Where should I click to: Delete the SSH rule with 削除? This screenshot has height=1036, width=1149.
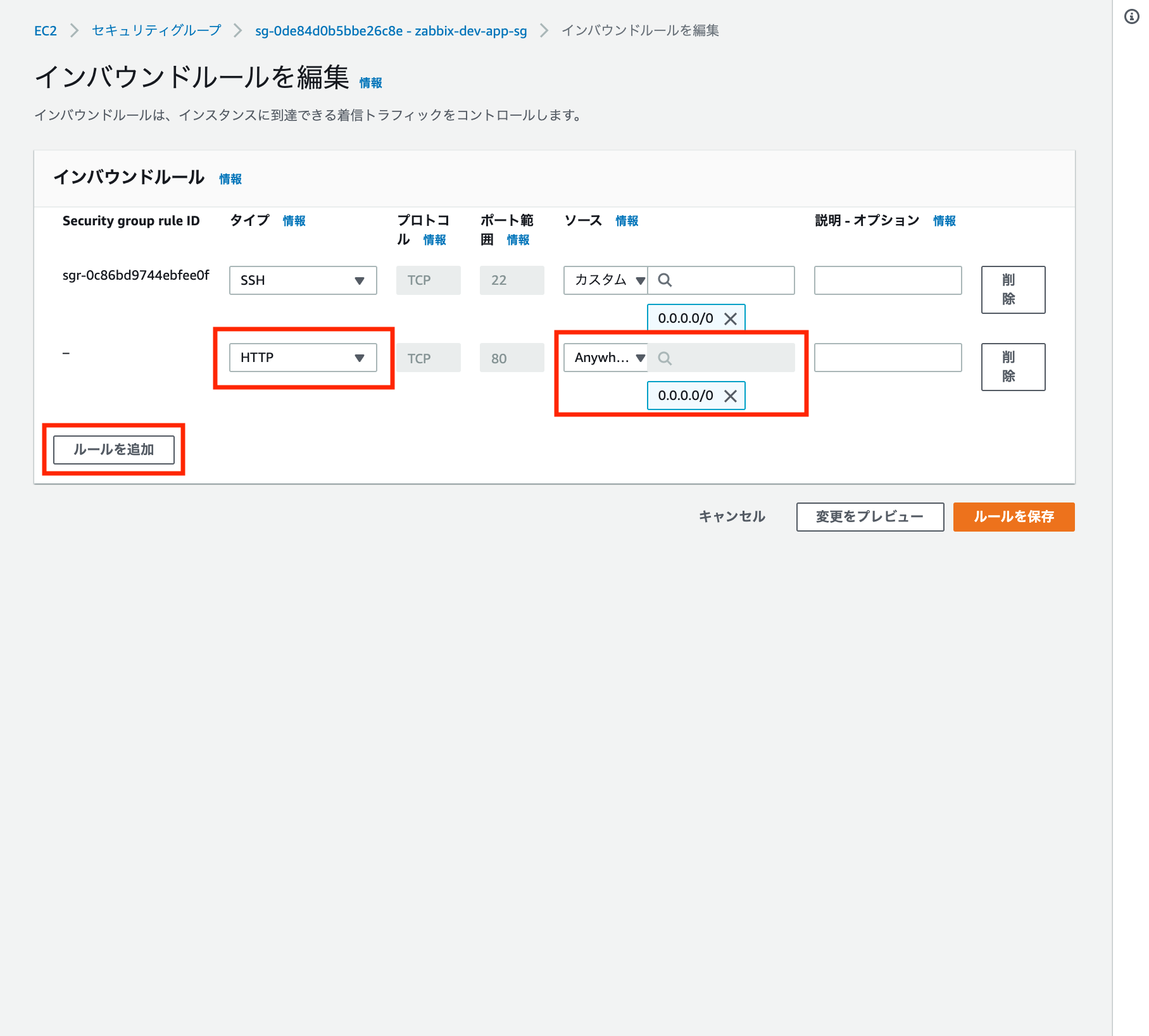[x=1013, y=290]
